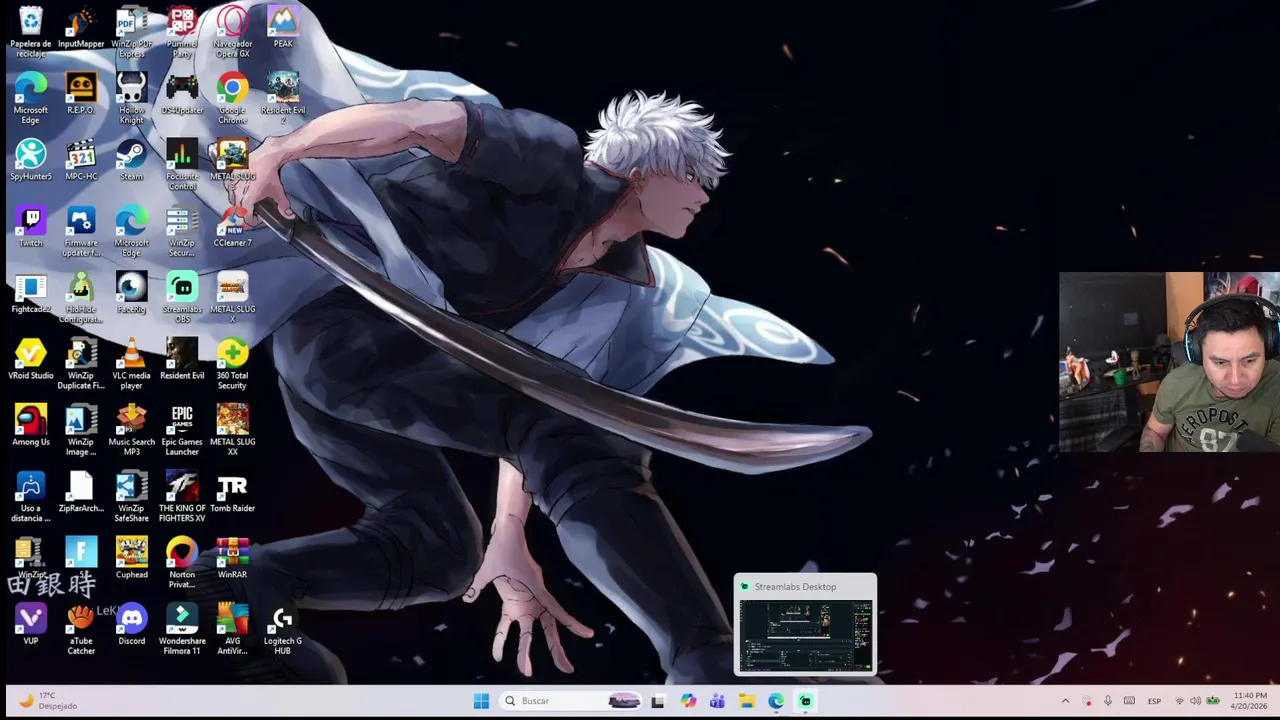Open File Explorer from the taskbar
Screen dimensions: 1280x720
pos(747,701)
